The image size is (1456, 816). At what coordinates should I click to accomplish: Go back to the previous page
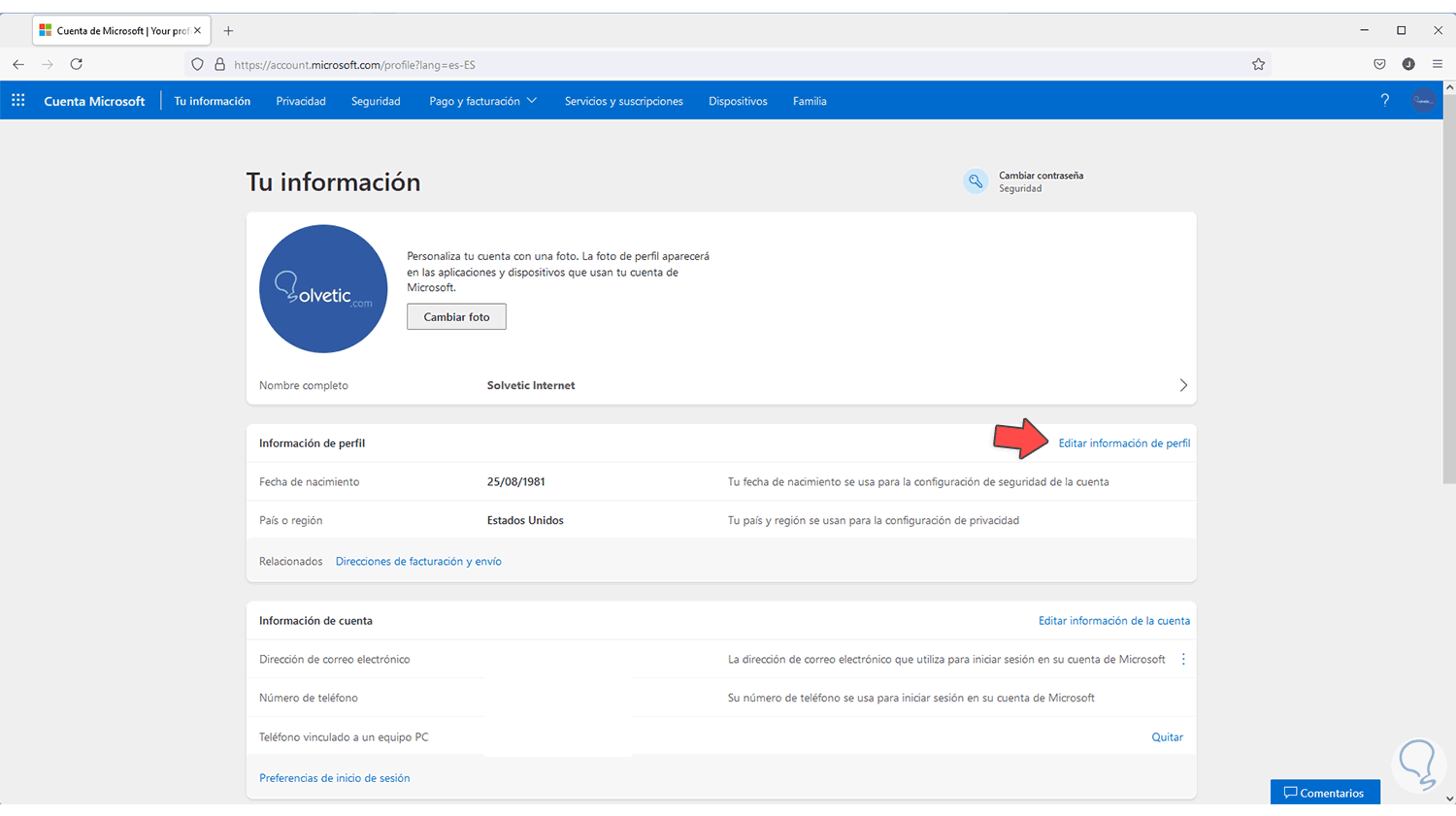[x=18, y=64]
